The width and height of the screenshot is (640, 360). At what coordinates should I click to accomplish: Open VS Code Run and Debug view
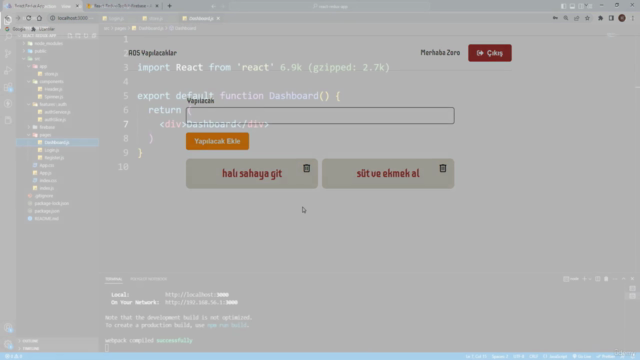(x=8, y=70)
